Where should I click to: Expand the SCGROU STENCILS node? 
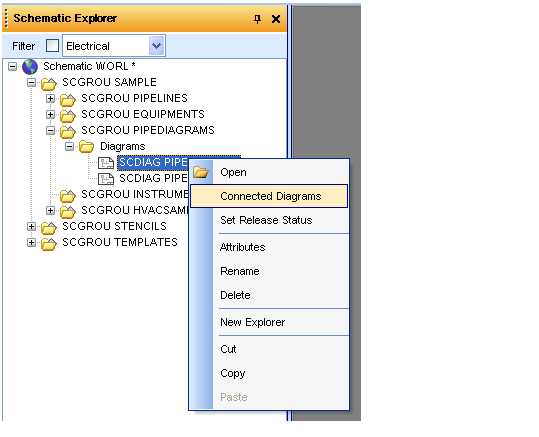pyautogui.click(x=31, y=227)
